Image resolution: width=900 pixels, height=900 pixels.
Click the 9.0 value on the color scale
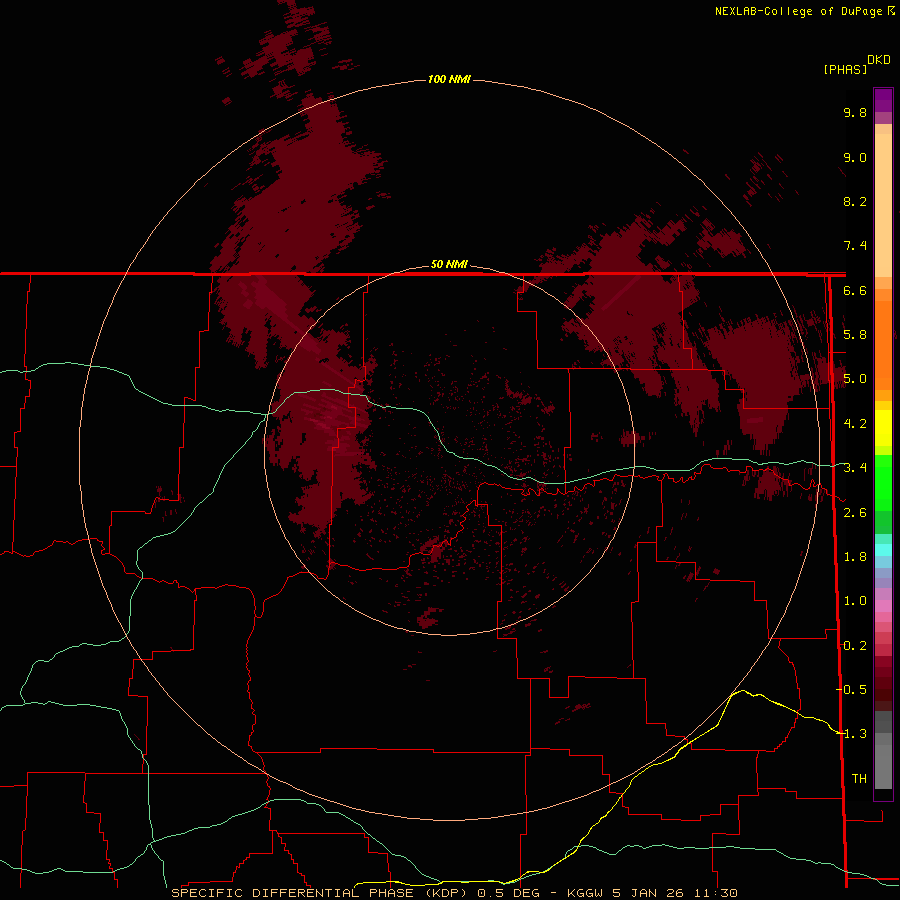855,157
